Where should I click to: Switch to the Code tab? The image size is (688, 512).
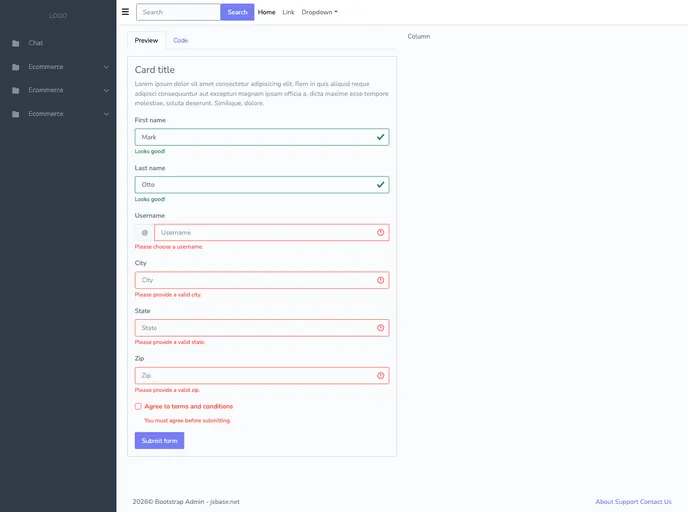point(180,40)
